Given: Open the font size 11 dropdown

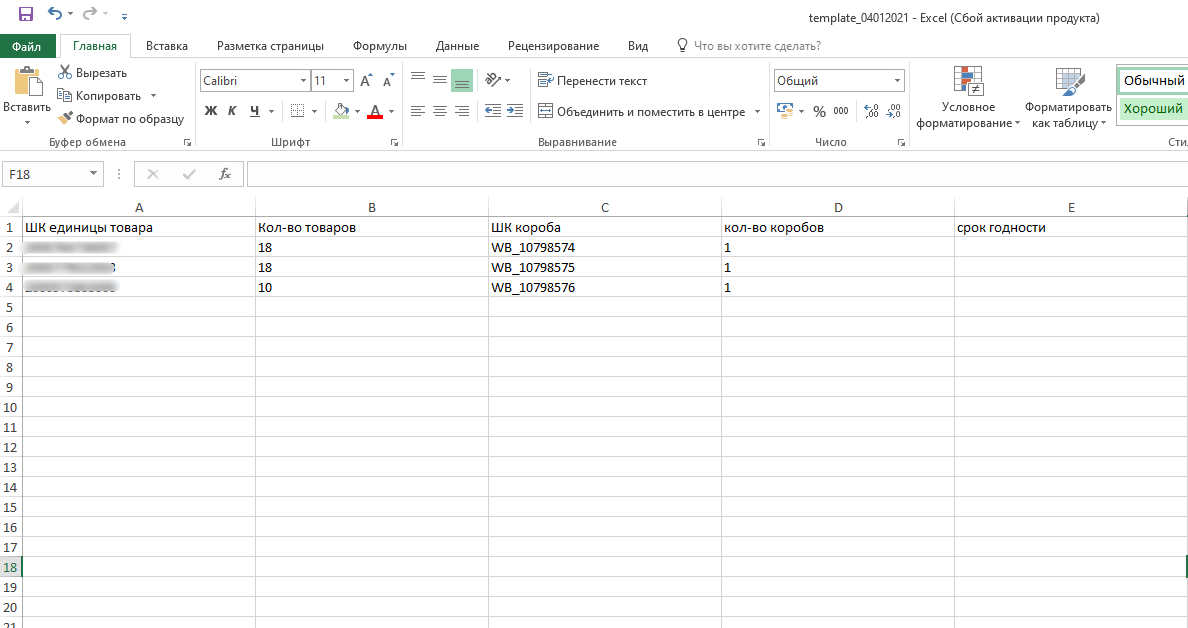Looking at the screenshot, I should (x=347, y=81).
